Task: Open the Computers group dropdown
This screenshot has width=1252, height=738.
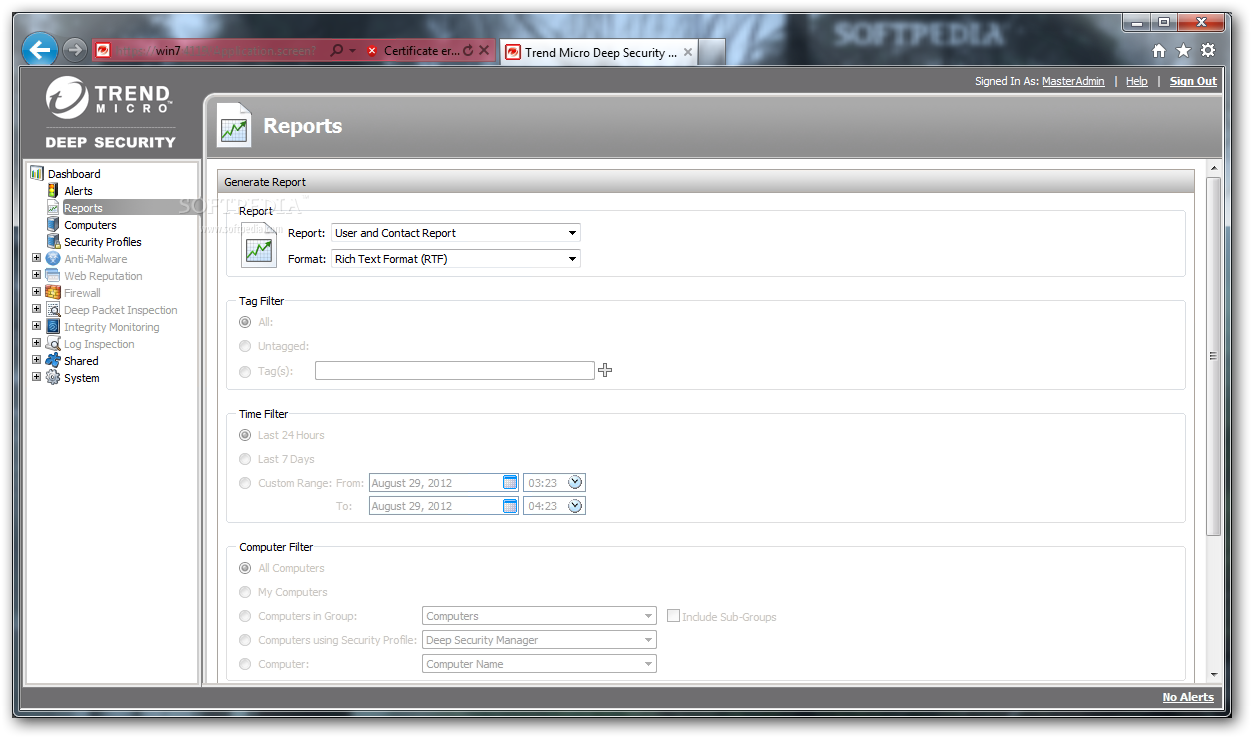Action: click(540, 616)
